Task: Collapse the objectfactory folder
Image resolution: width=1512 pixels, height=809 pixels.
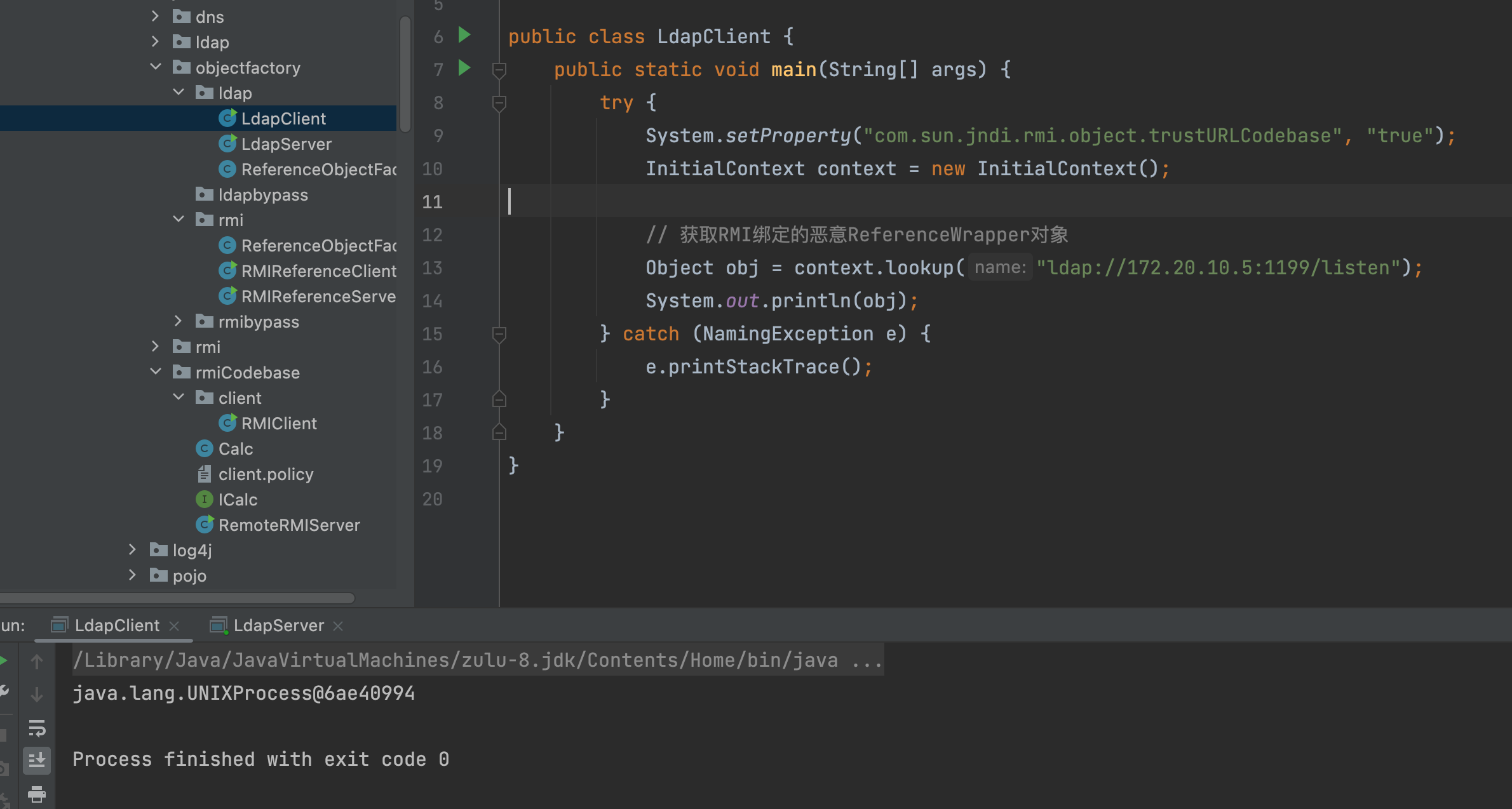Action: [x=156, y=67]
